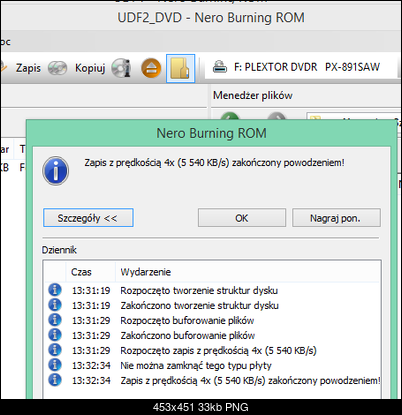
Task: Click the info icon beside Nie można zamknąć
Action: pos(55,365)
